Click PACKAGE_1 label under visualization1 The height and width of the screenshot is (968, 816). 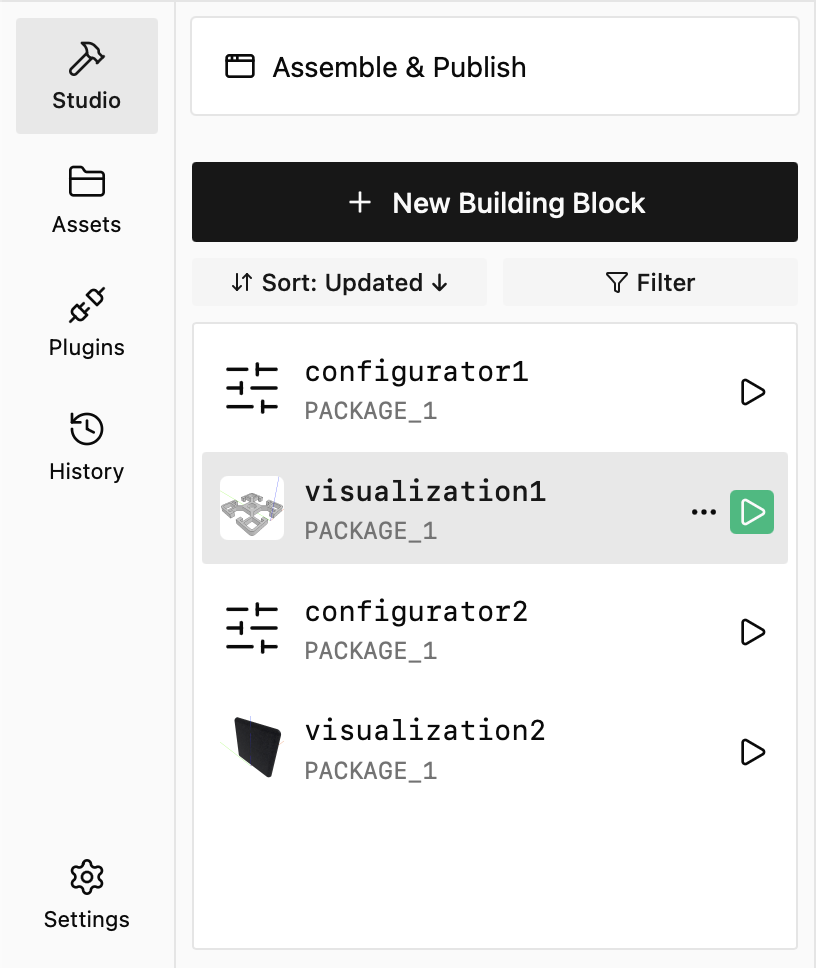tap(371, 531)
